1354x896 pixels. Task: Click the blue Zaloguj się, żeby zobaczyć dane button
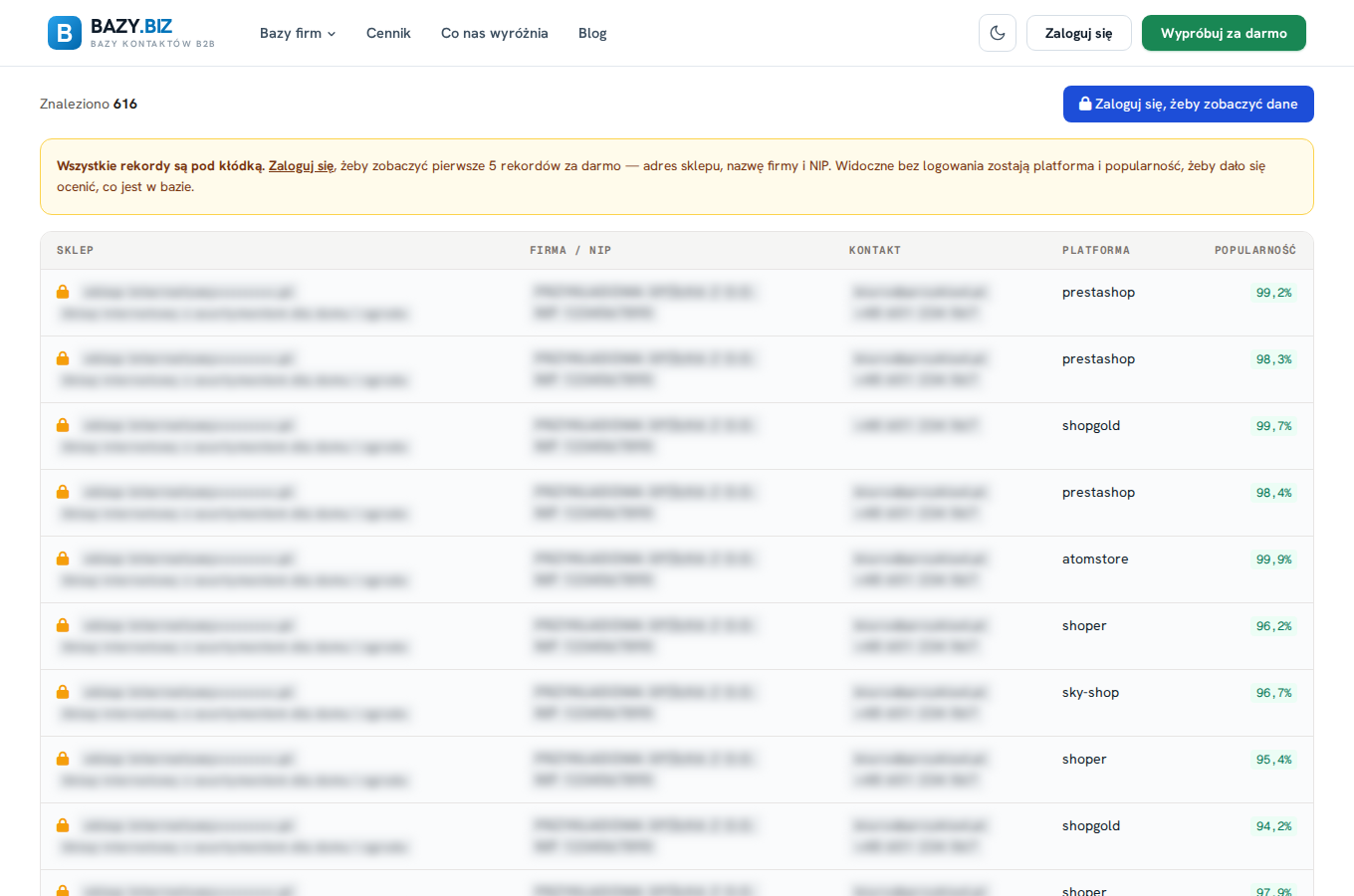1189,104
